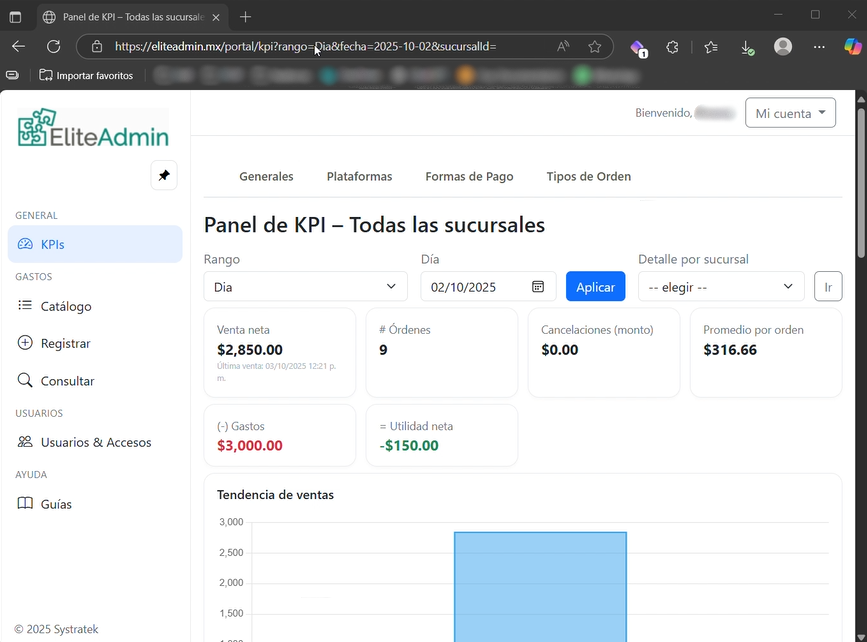Switch to the Plataformas tab
The image size is (867, 642).
359,176
